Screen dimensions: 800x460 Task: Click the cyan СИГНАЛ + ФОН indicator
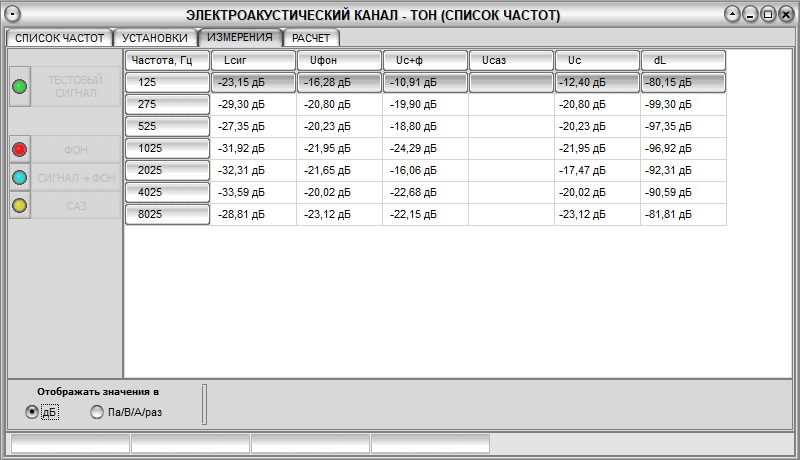tap(20, 177)
